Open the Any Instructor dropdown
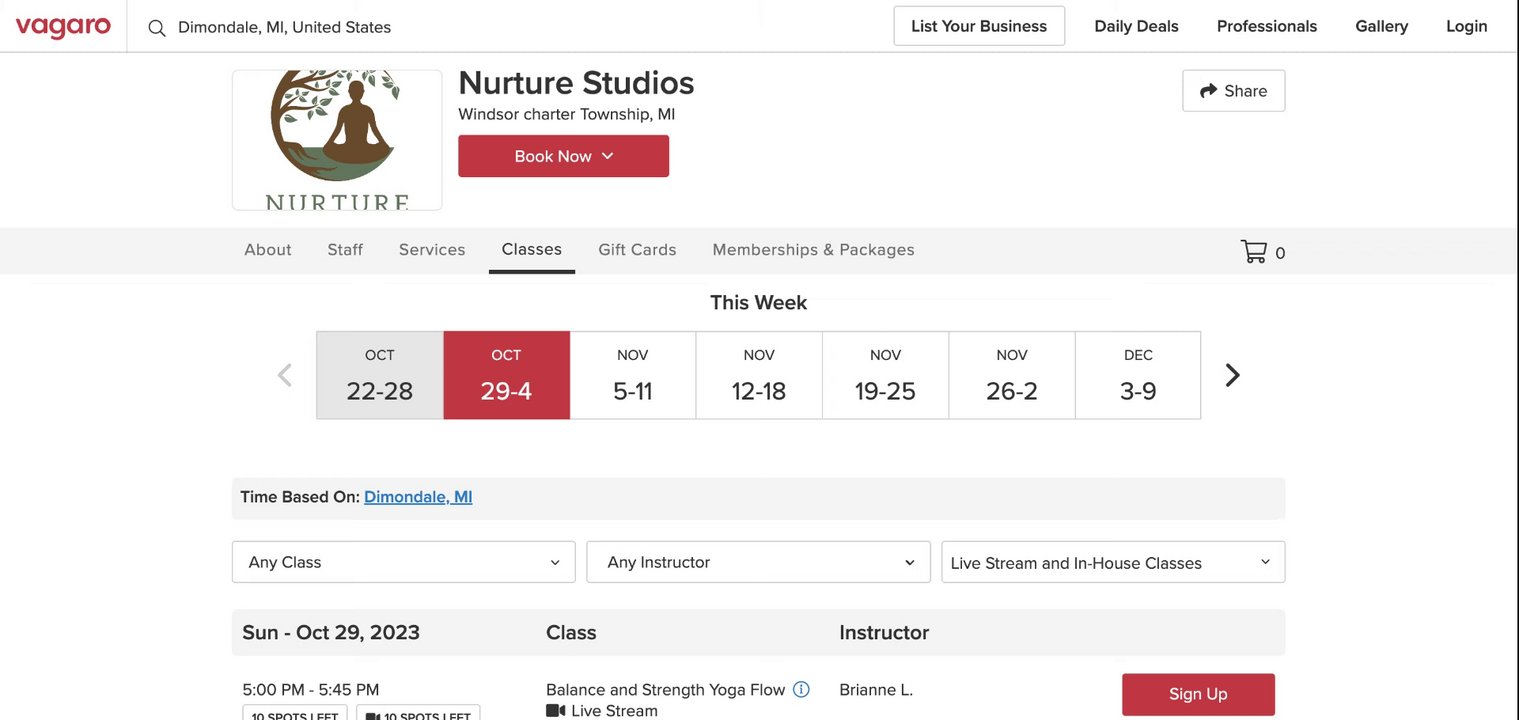The image size is (1519, 720). pyautogui.click(x=760, y=562)
